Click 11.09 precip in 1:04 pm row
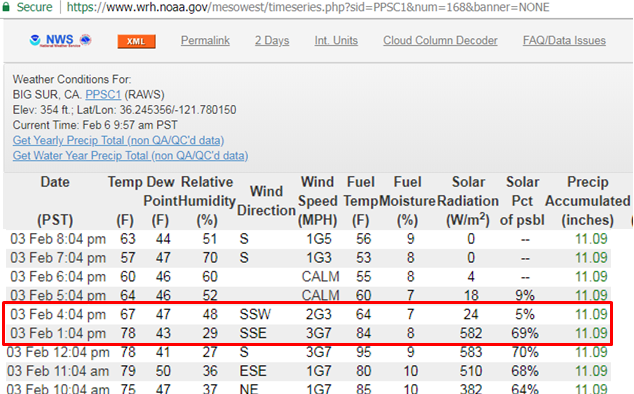 [x=591, y=333]
